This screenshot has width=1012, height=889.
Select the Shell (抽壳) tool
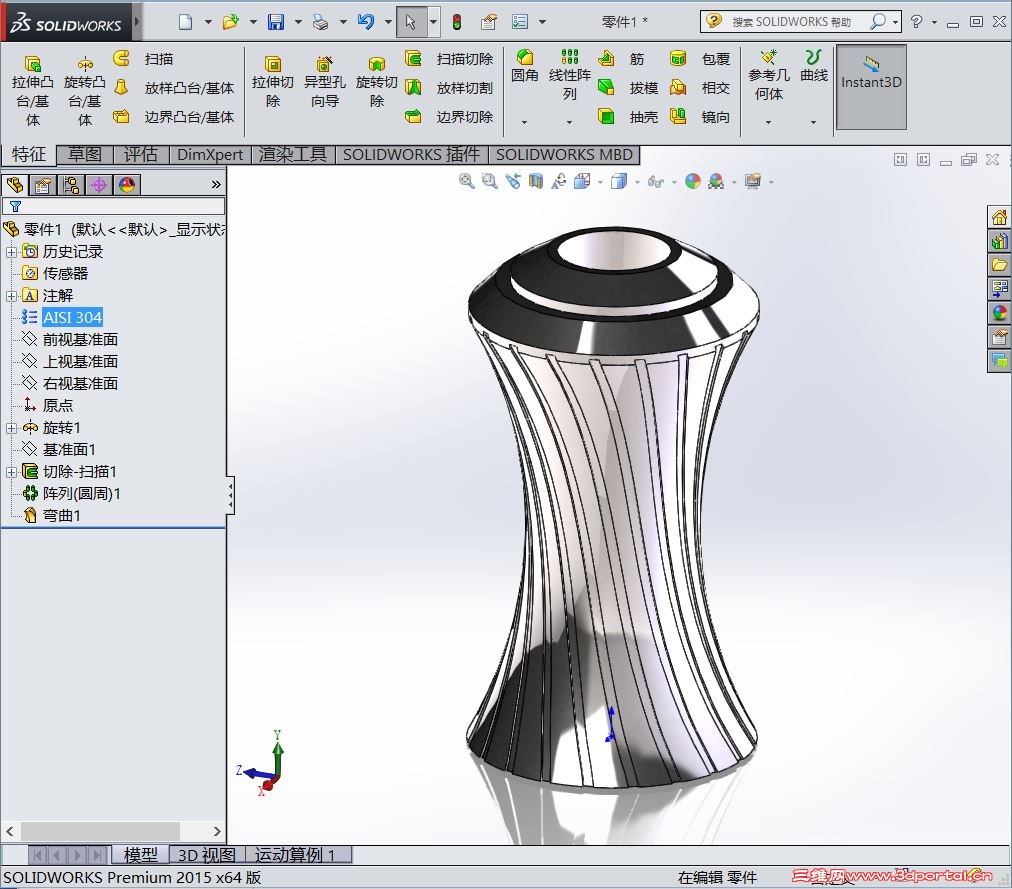point(628,117)
